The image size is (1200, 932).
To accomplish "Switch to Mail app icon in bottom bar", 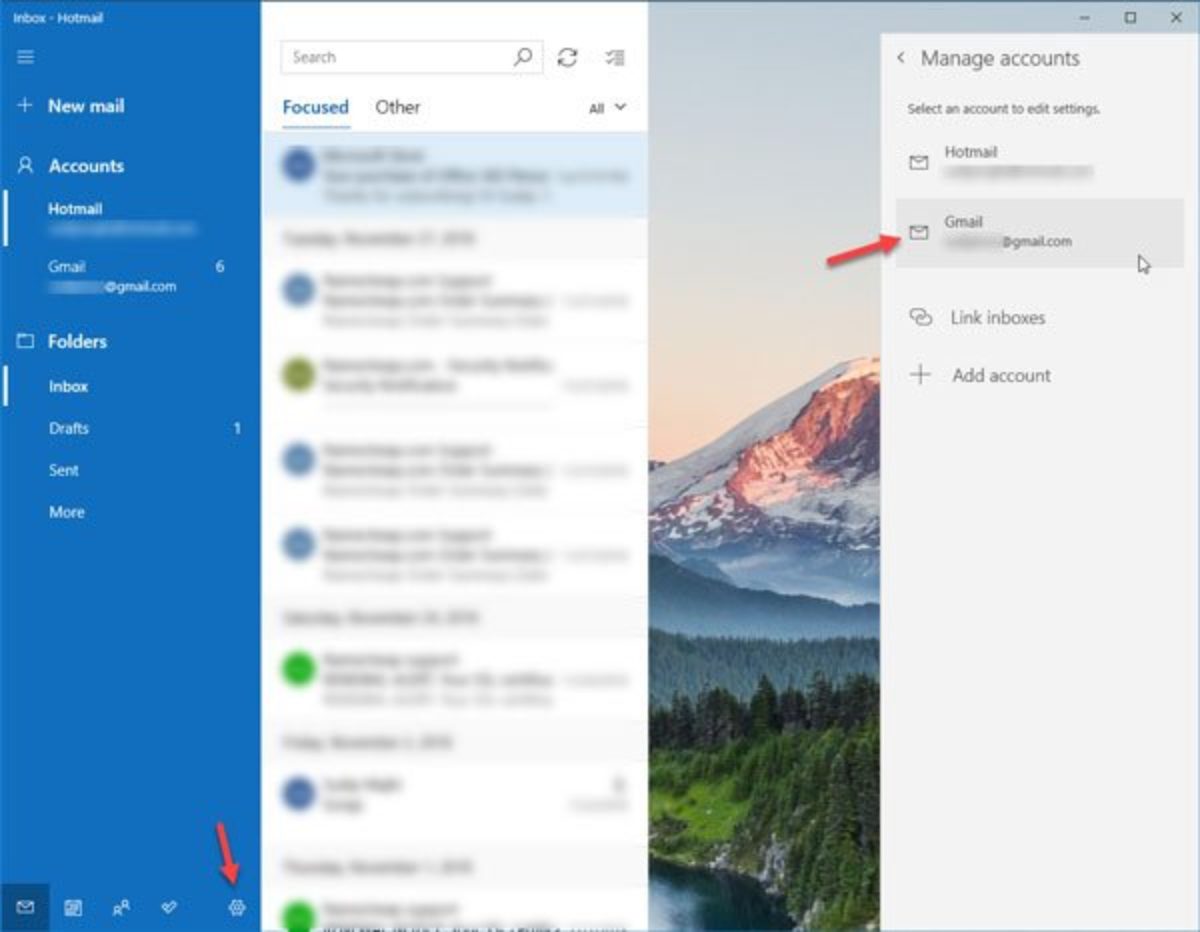I will tap(25, 908).
